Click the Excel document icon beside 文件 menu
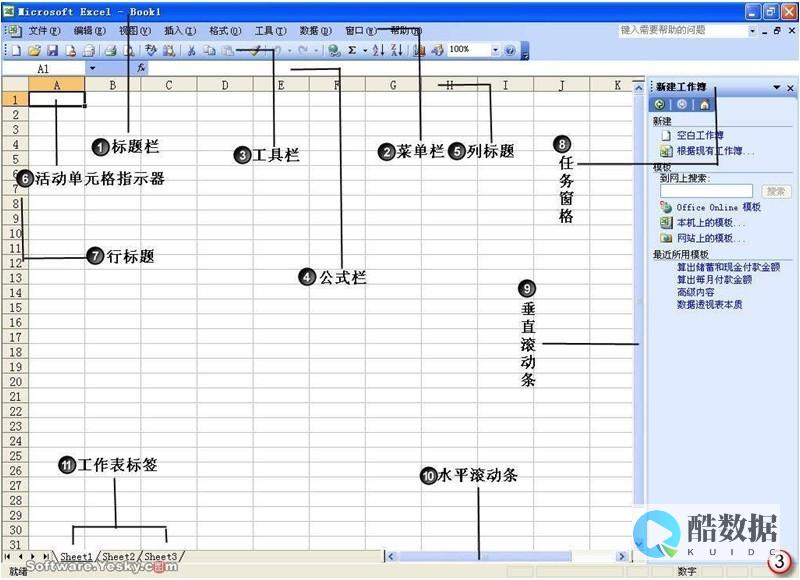The image size is (800, 580). [x=15, y=31]
